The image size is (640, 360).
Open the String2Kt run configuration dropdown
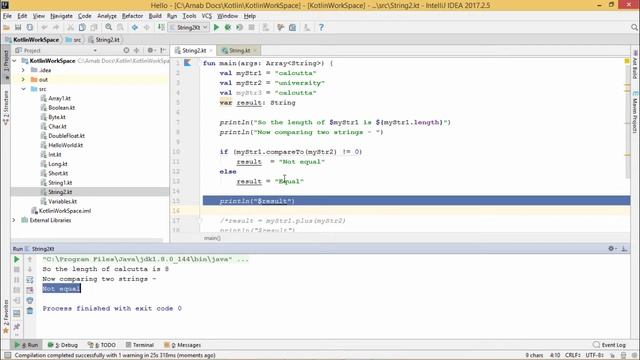[x=189, y=27]
